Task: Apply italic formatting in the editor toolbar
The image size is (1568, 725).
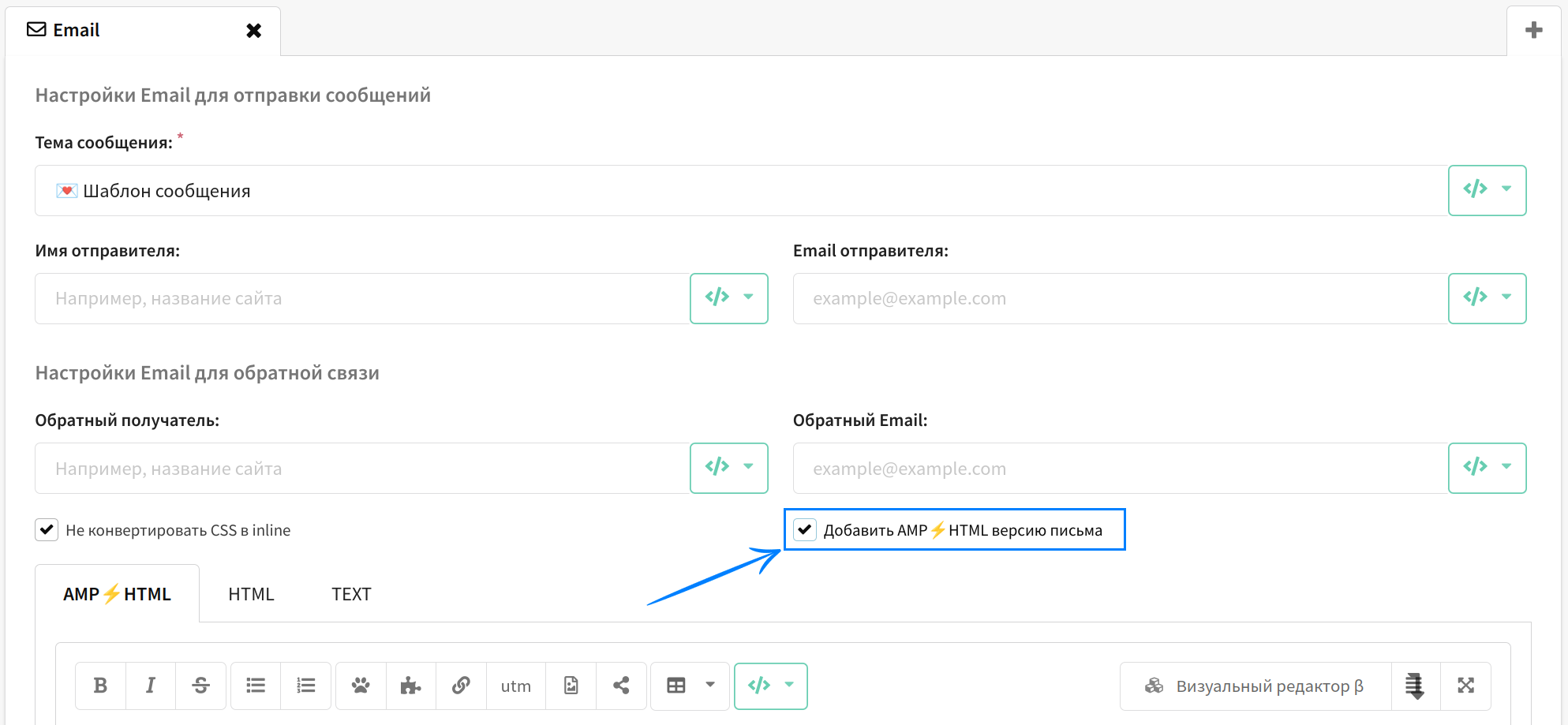Action: tap(151, 686)
